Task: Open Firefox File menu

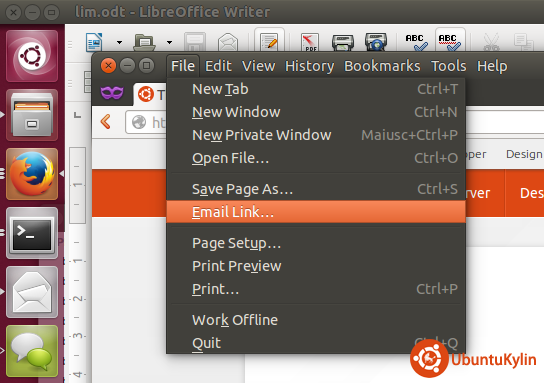Action: tap(183, 66)
